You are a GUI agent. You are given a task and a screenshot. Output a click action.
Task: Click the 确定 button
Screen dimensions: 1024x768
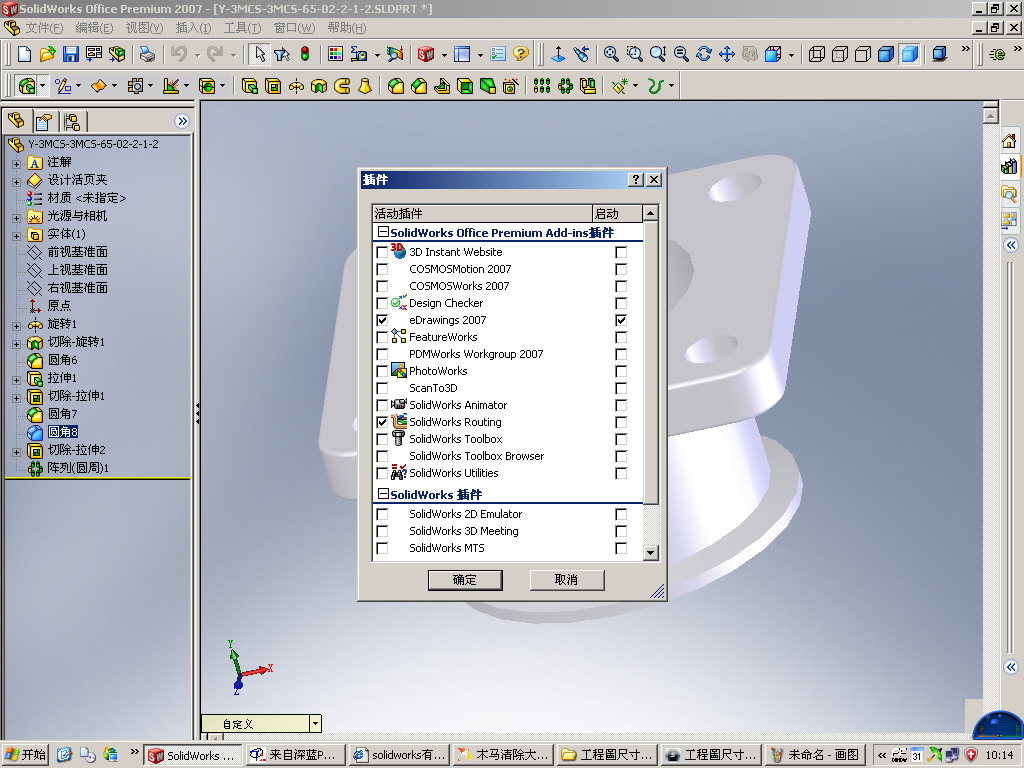tap(465, 580)
